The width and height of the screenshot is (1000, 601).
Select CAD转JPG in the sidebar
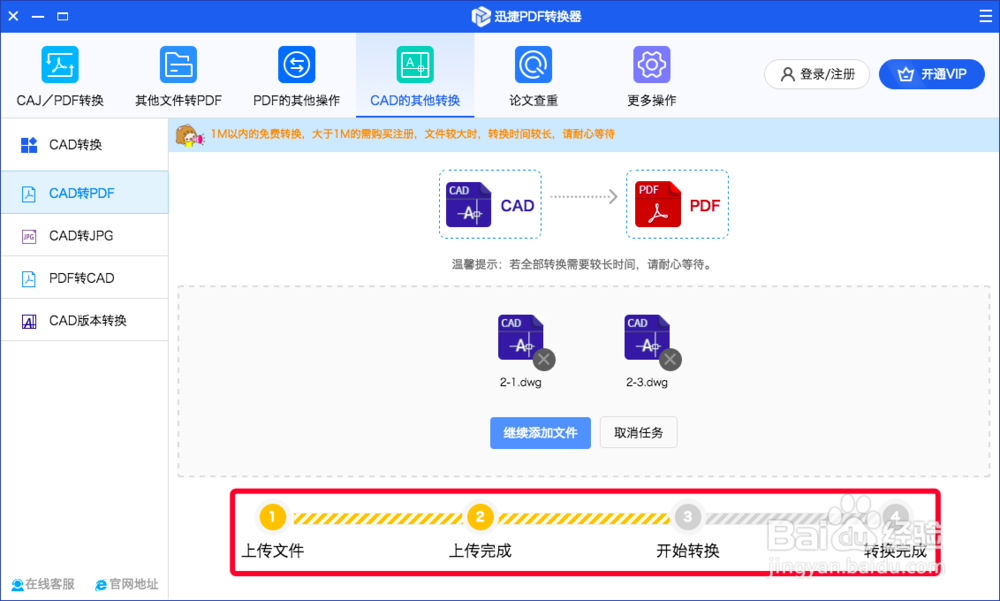point(84,235)
